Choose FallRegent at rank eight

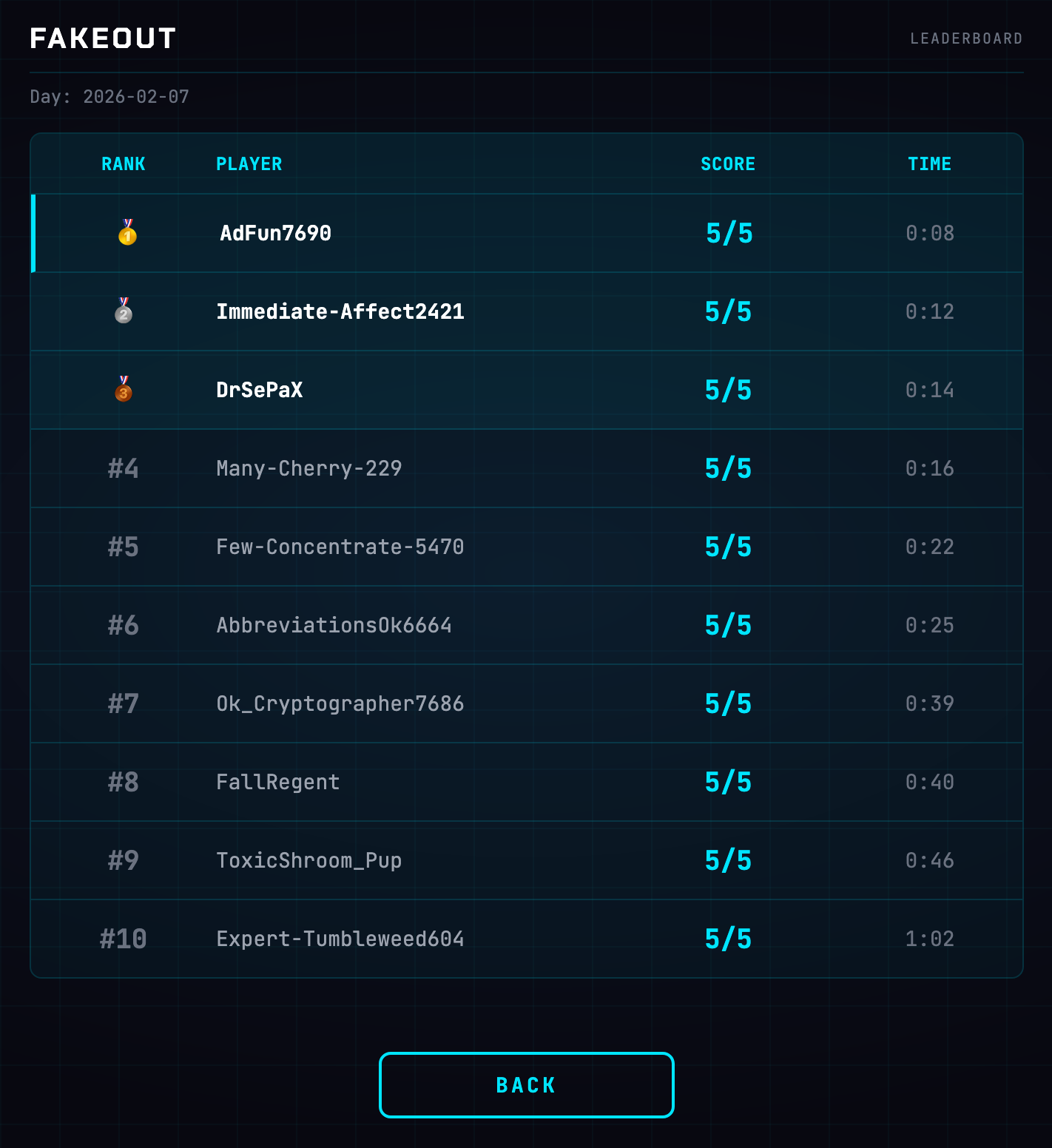click(x=278, y=782)
